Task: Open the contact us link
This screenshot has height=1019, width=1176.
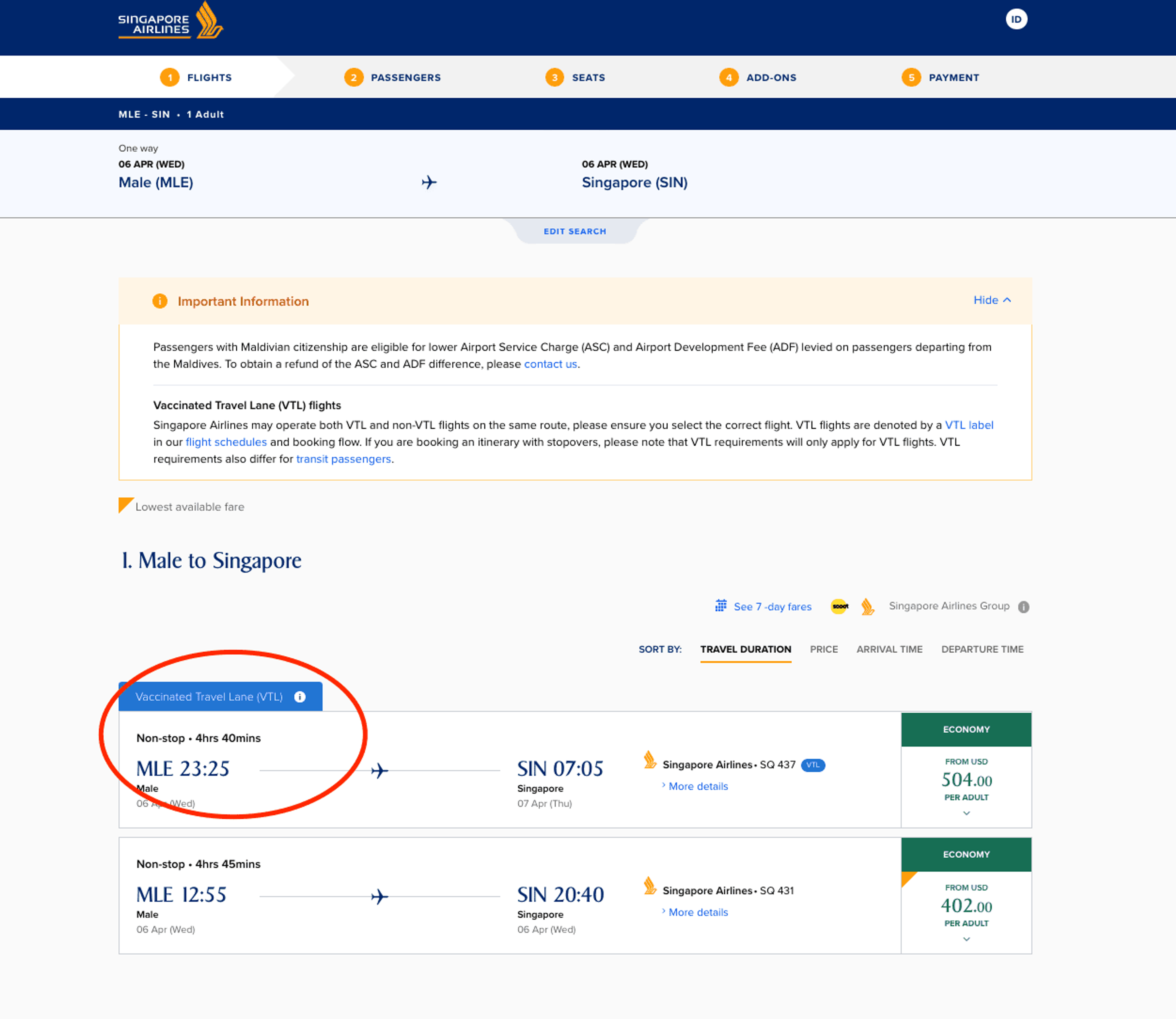Action: pyautogui.click(x=550, y=364)
